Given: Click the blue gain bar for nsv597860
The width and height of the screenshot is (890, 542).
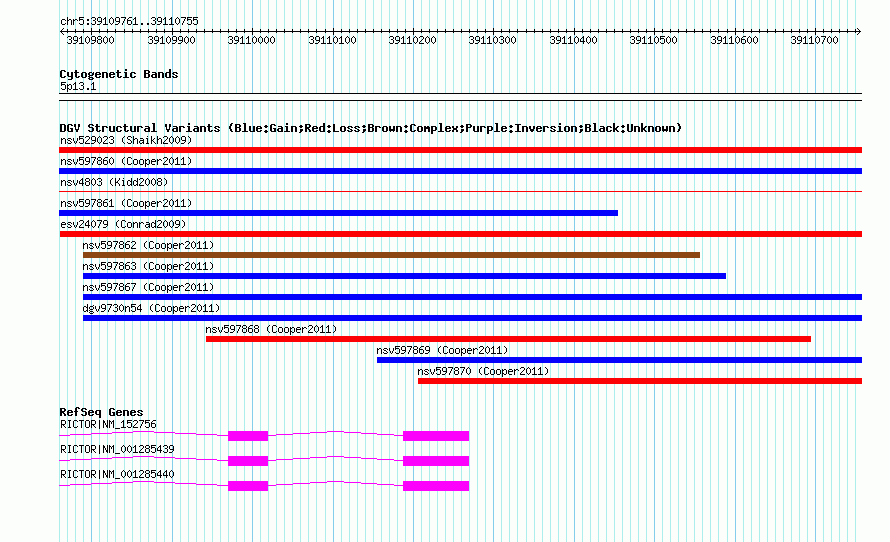Looking at the screenshot, I should (460, 171).
